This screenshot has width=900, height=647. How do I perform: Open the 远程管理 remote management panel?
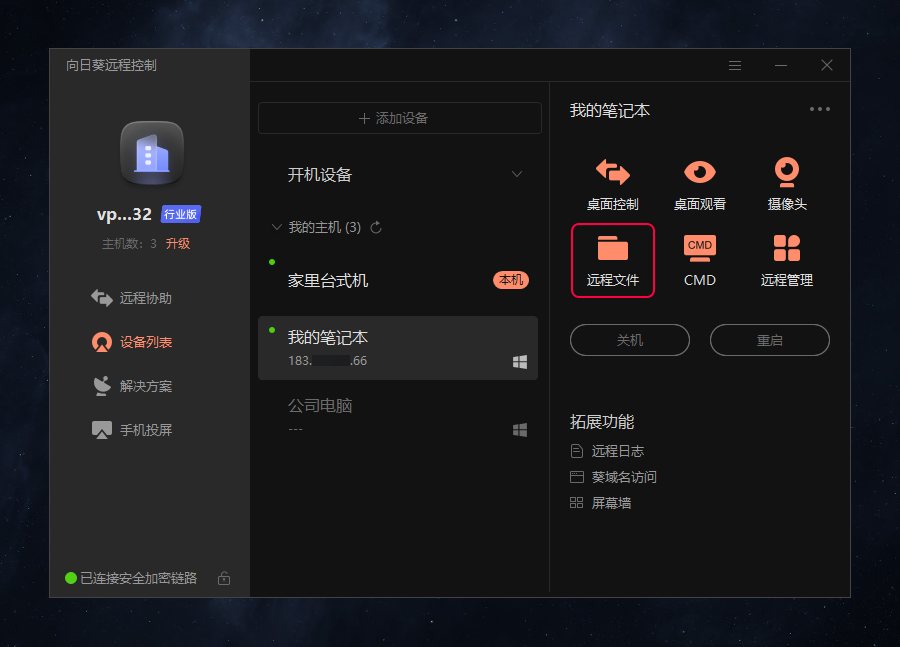click(786, 261)
